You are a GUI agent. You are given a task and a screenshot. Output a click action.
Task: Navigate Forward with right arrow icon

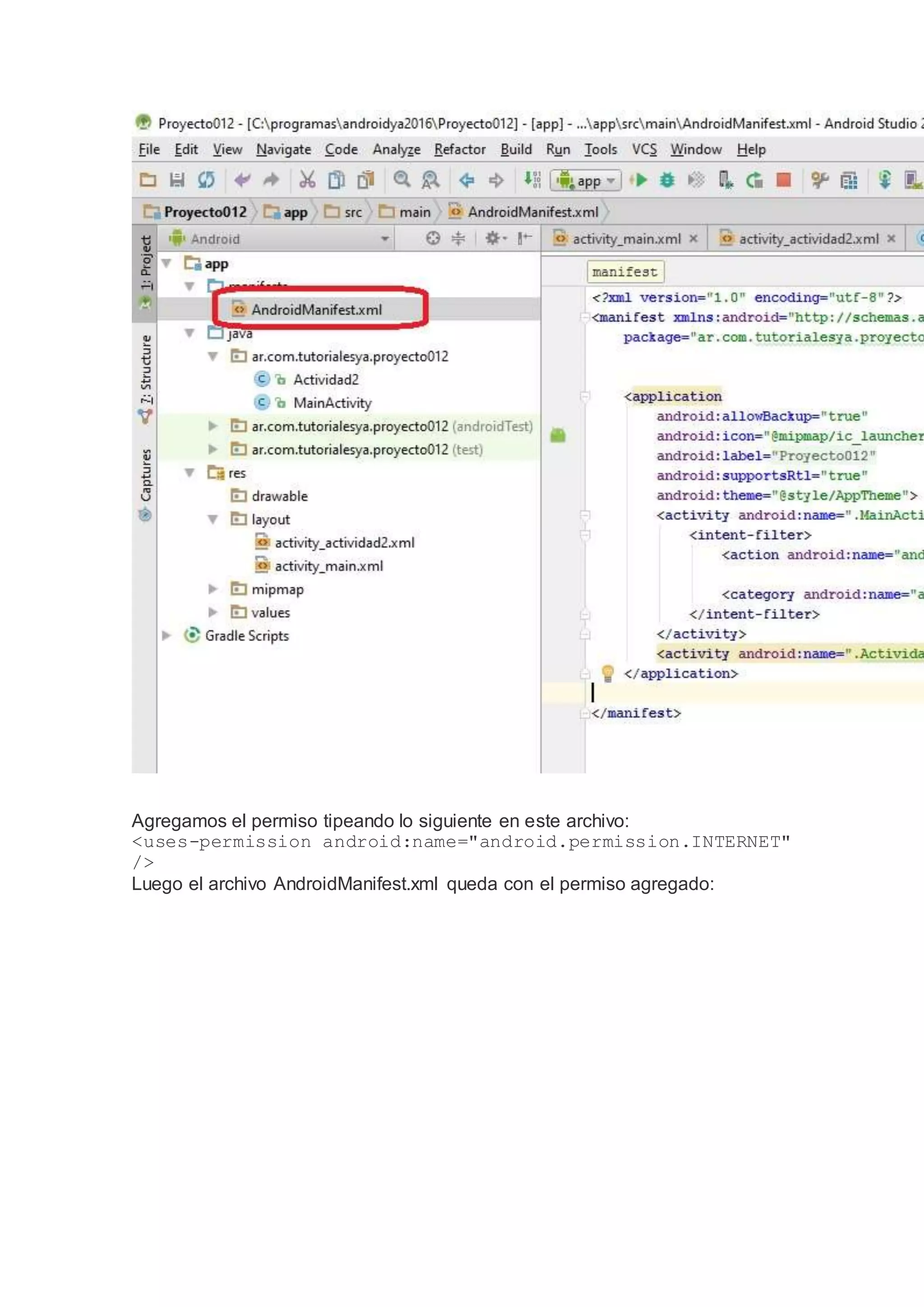point(496,180)
